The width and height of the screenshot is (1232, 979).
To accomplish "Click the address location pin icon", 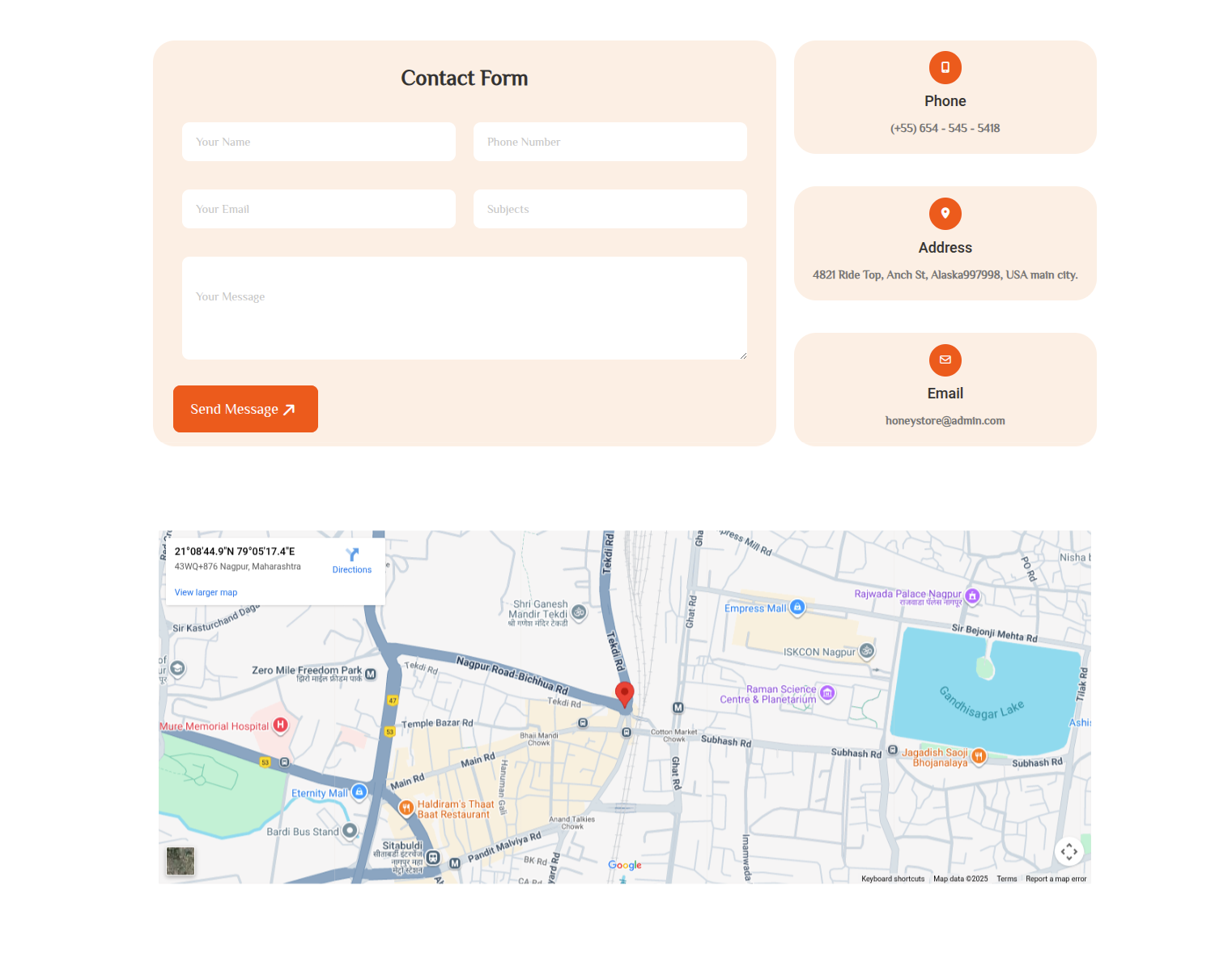I will click(945, 214).
